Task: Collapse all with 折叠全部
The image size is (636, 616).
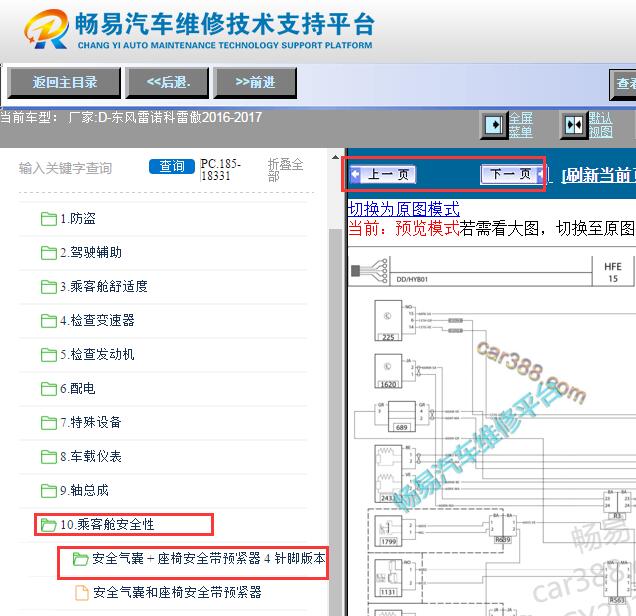Action: click(x=285, y=170)
